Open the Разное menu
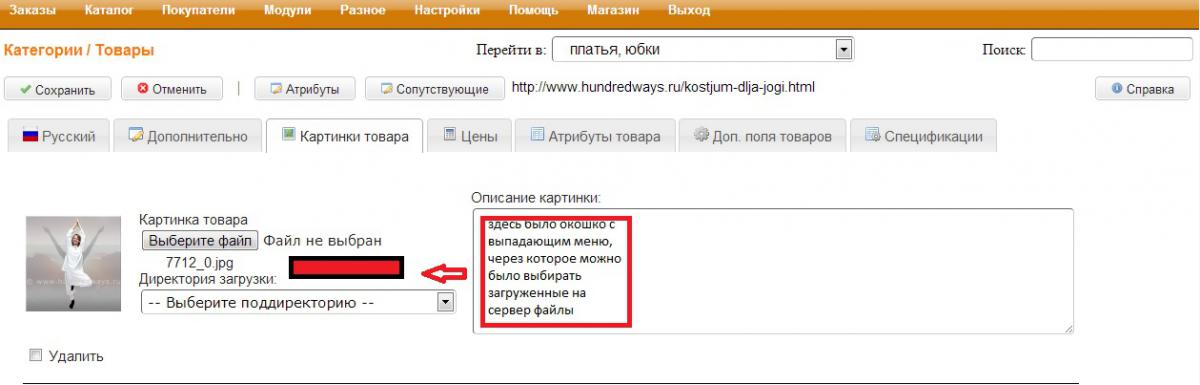This screenshot has height=385, width=1200. pos(362,11)
